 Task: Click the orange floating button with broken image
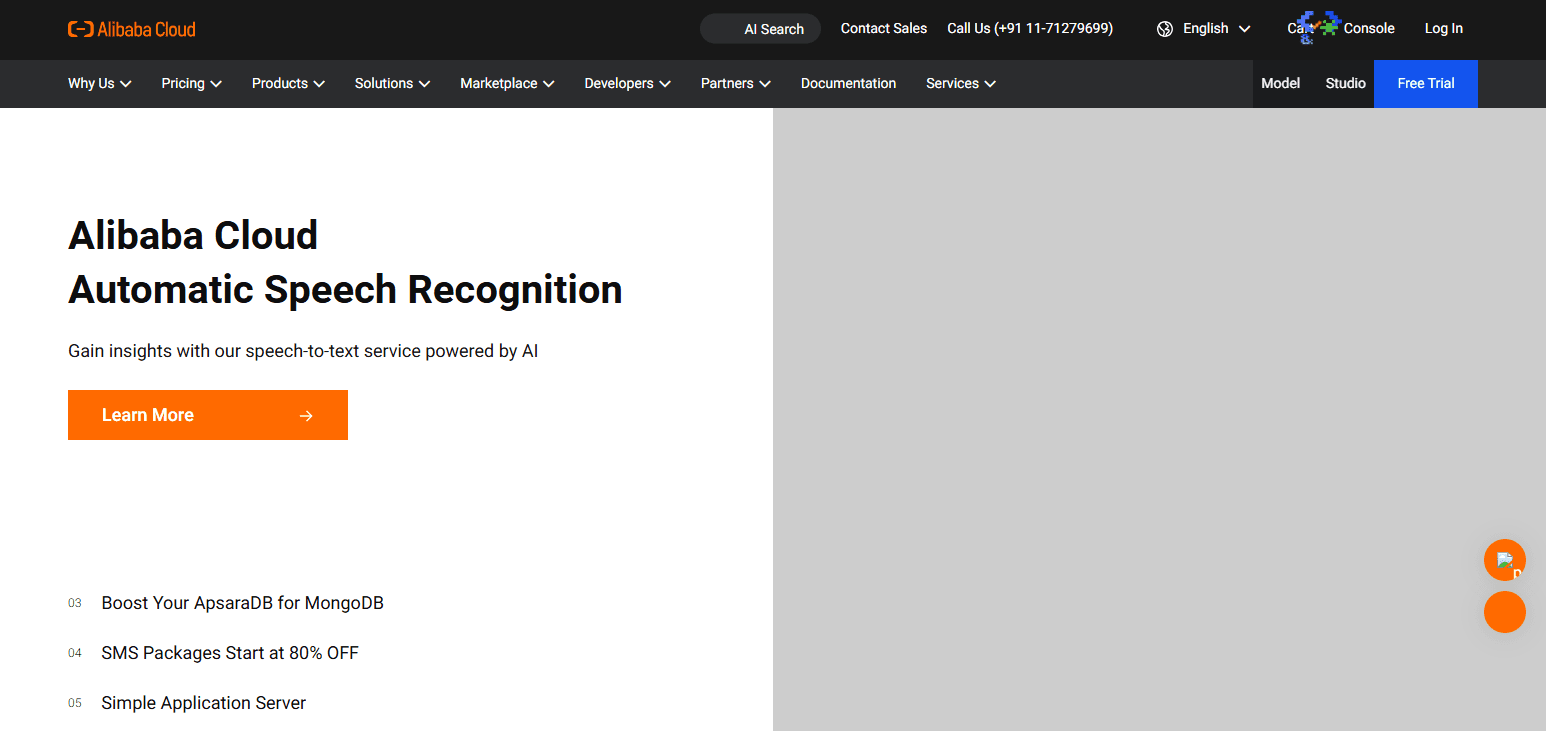[x=1504, y=560]
